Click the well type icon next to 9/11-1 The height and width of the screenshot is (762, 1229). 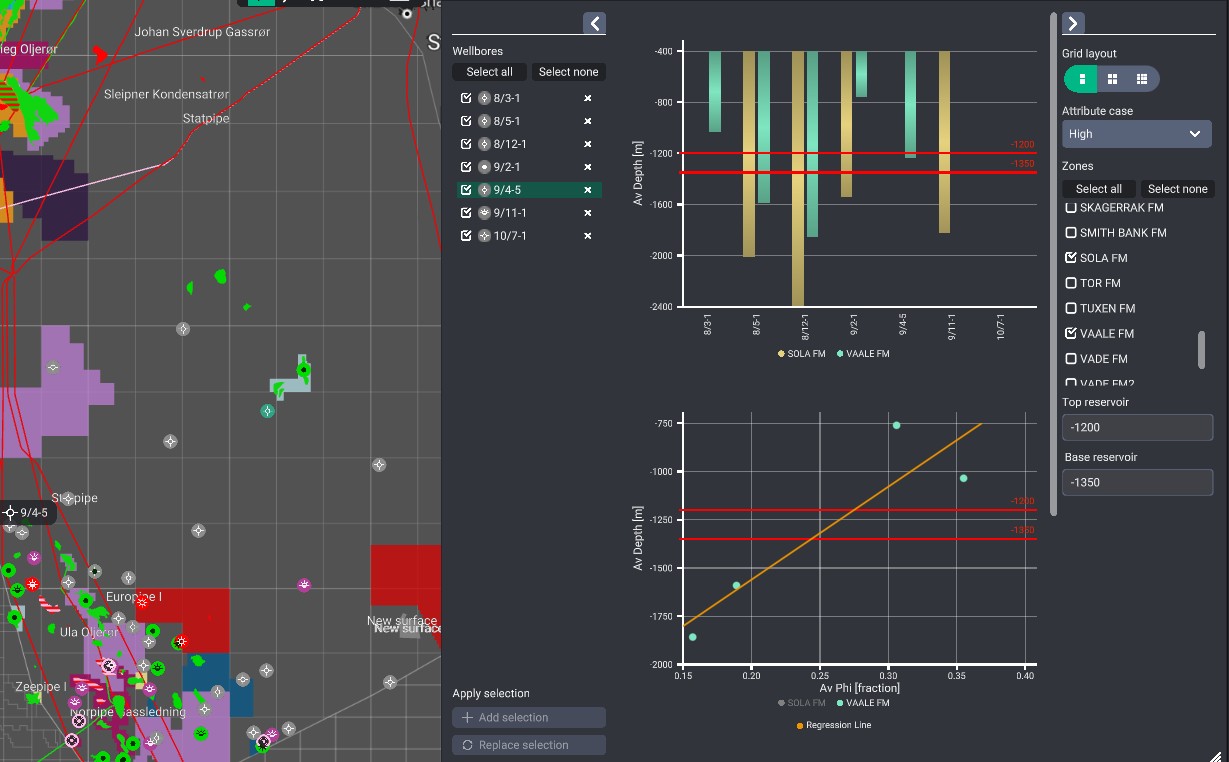(484, 213)
